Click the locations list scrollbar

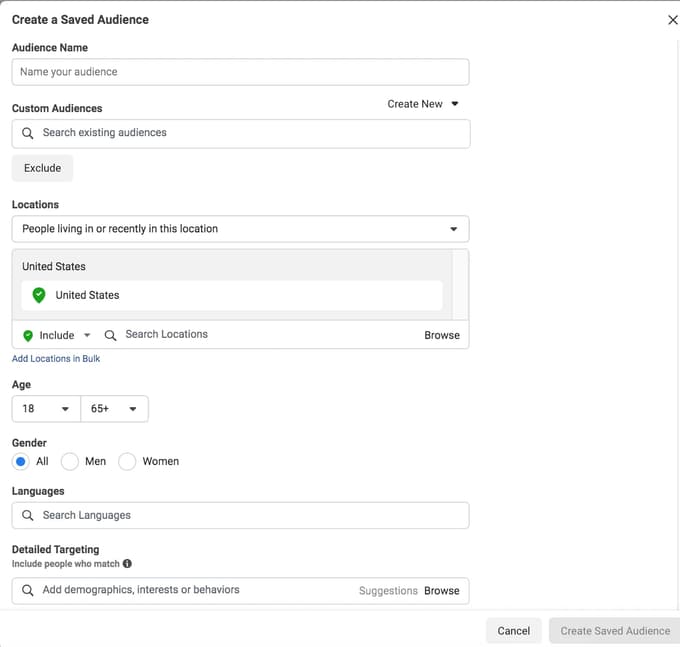[460, 284]
